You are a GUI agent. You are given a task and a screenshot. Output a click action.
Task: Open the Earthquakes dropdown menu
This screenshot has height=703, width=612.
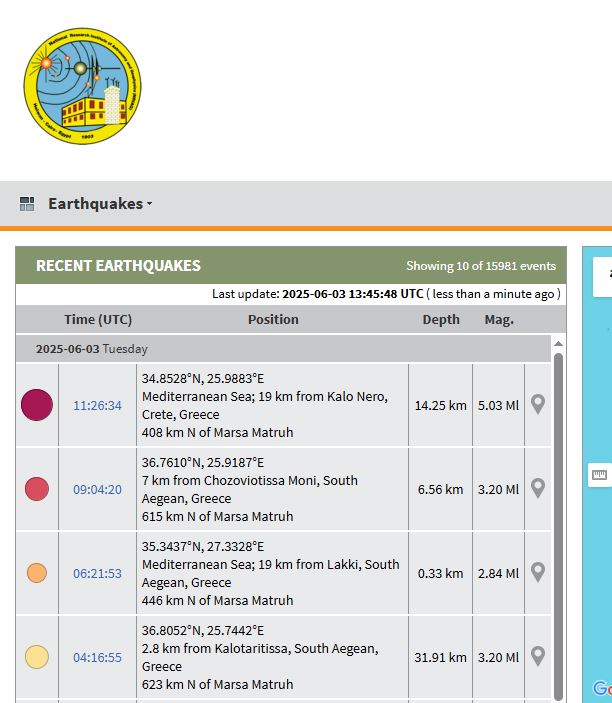(100, 204)
